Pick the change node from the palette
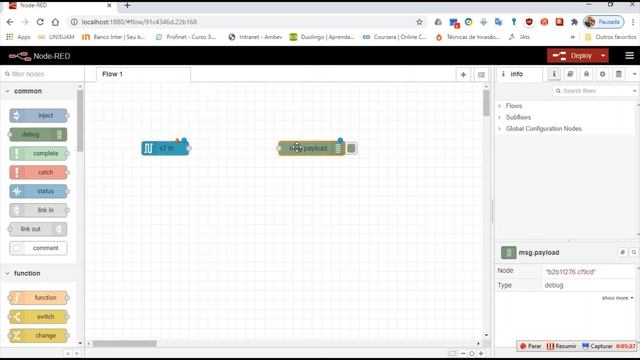 click(x=38, y=336)
